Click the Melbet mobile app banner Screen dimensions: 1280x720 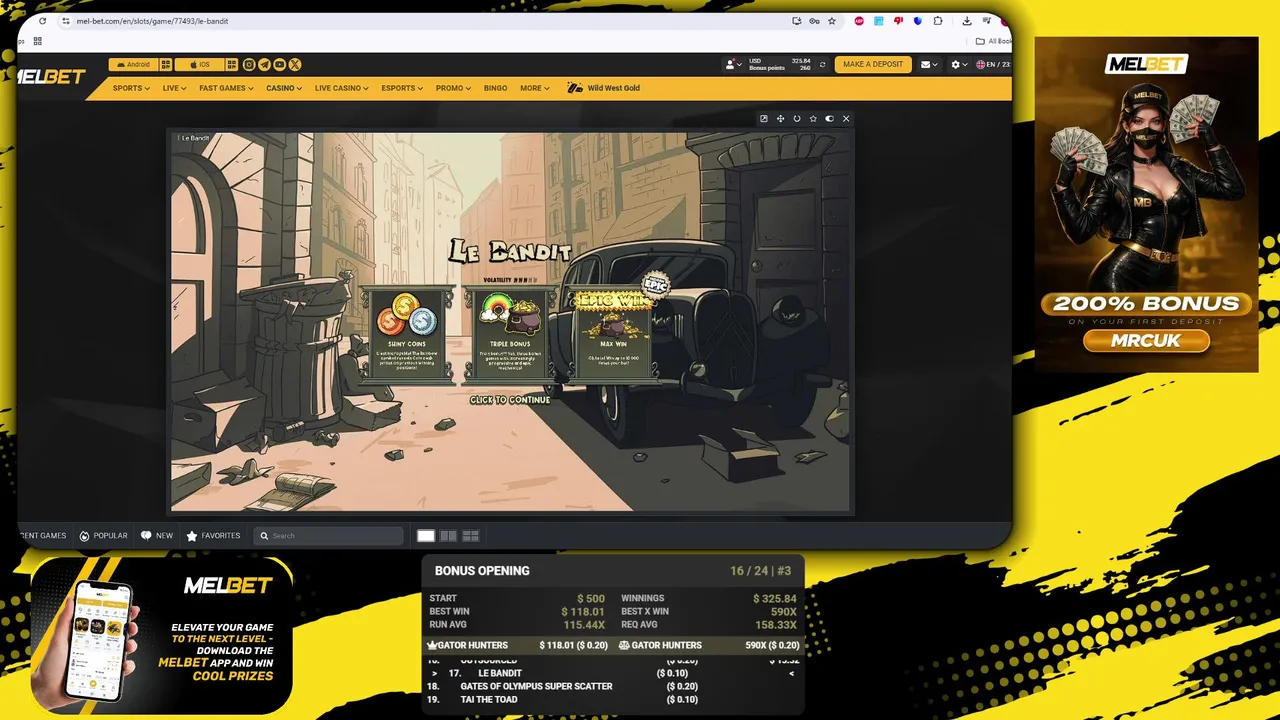[162, 635]
